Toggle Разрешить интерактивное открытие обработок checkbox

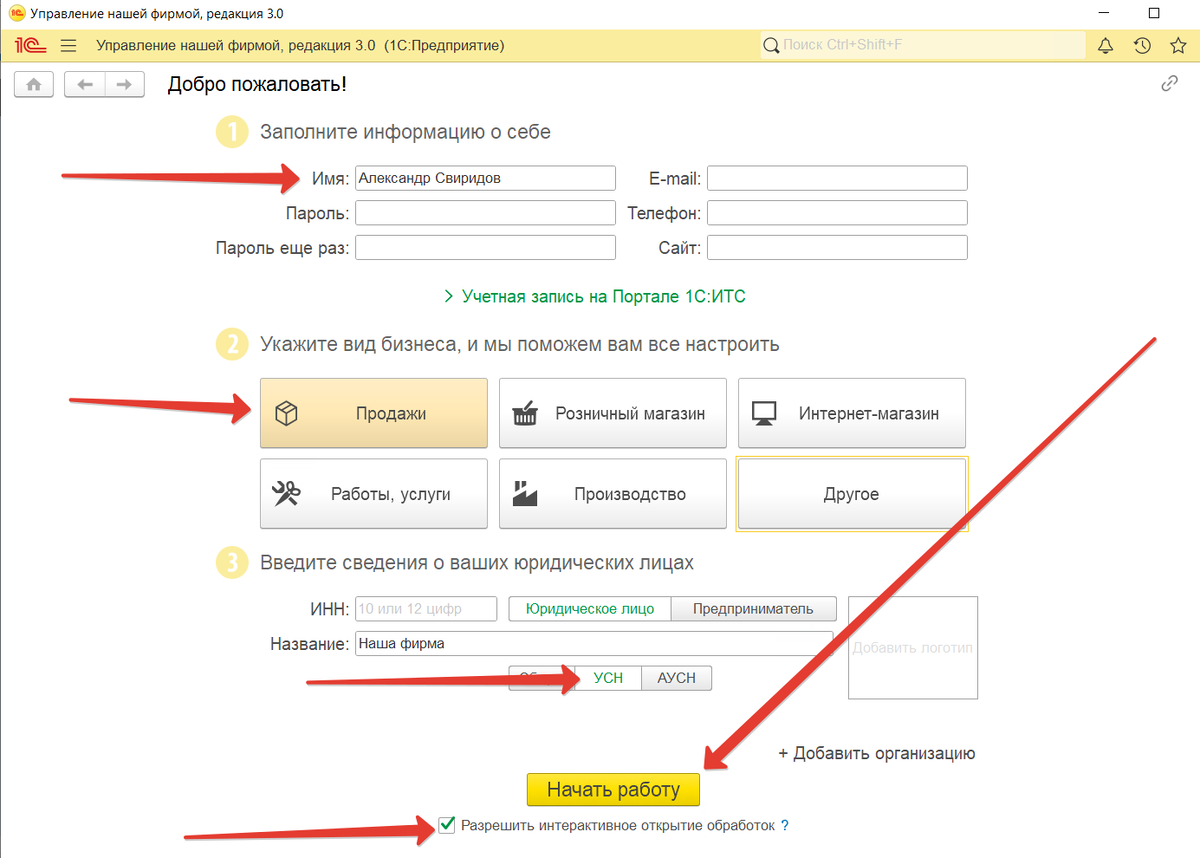448,826
